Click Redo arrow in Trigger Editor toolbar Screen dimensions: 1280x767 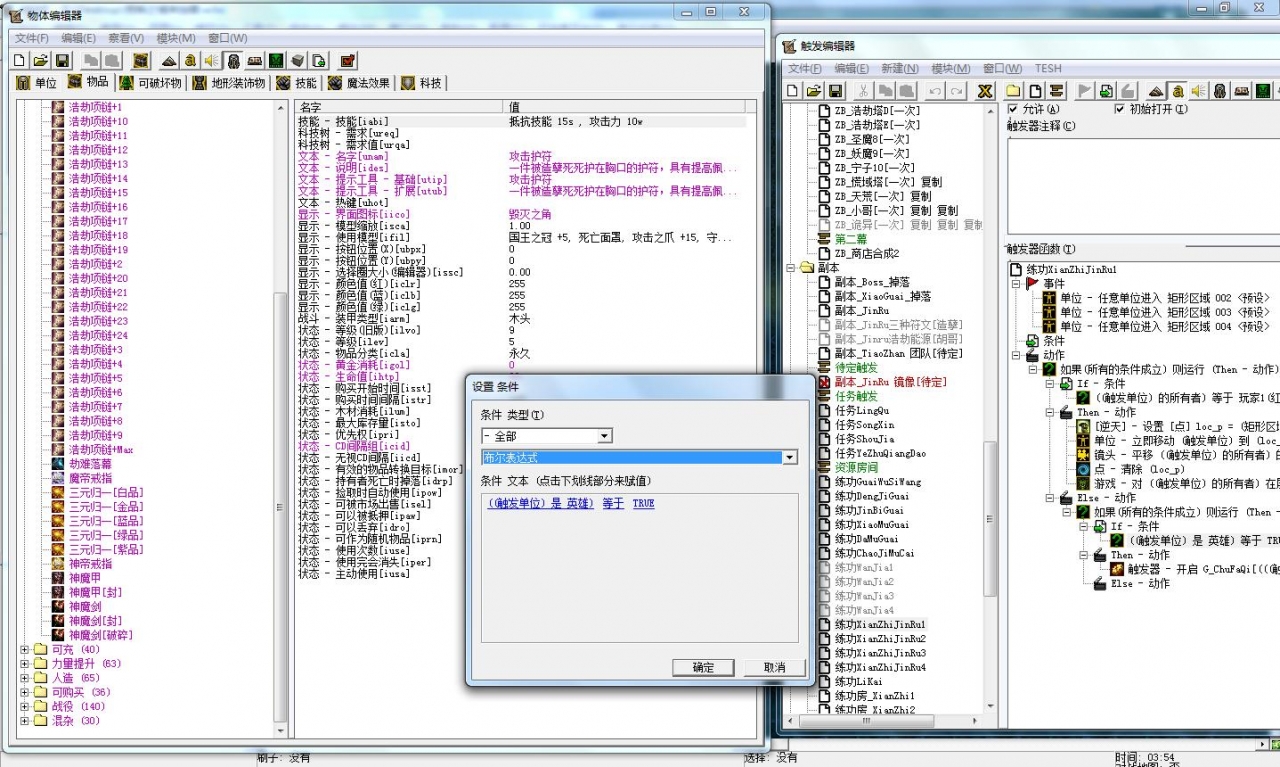(x=957, y=90)
